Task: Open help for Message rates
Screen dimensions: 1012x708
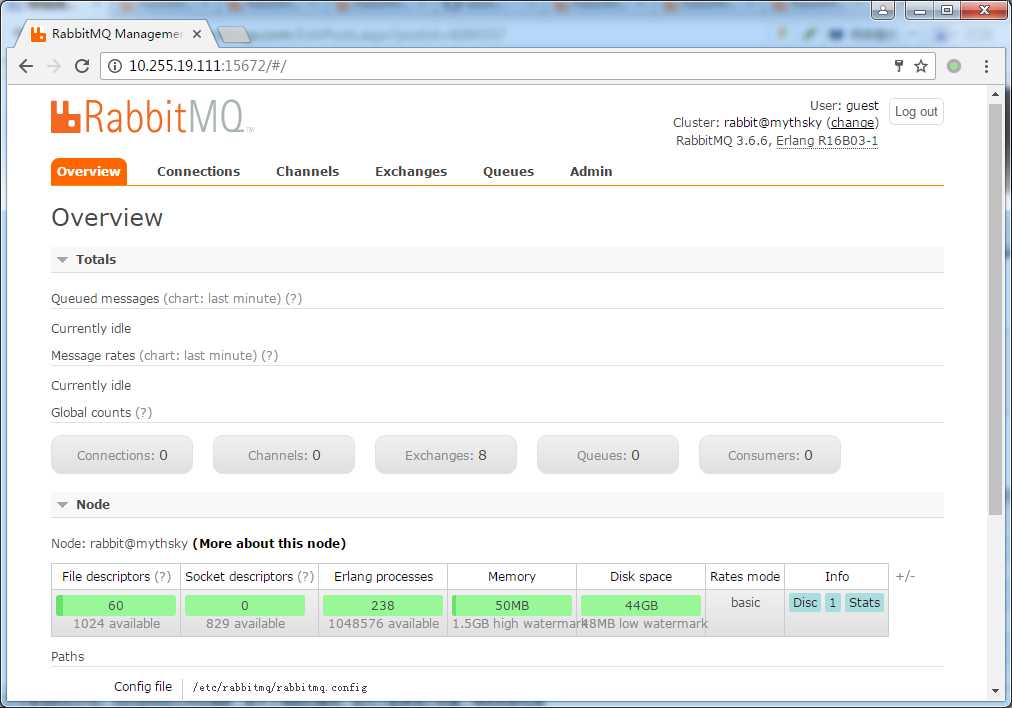Action: [x=270, y=356]
